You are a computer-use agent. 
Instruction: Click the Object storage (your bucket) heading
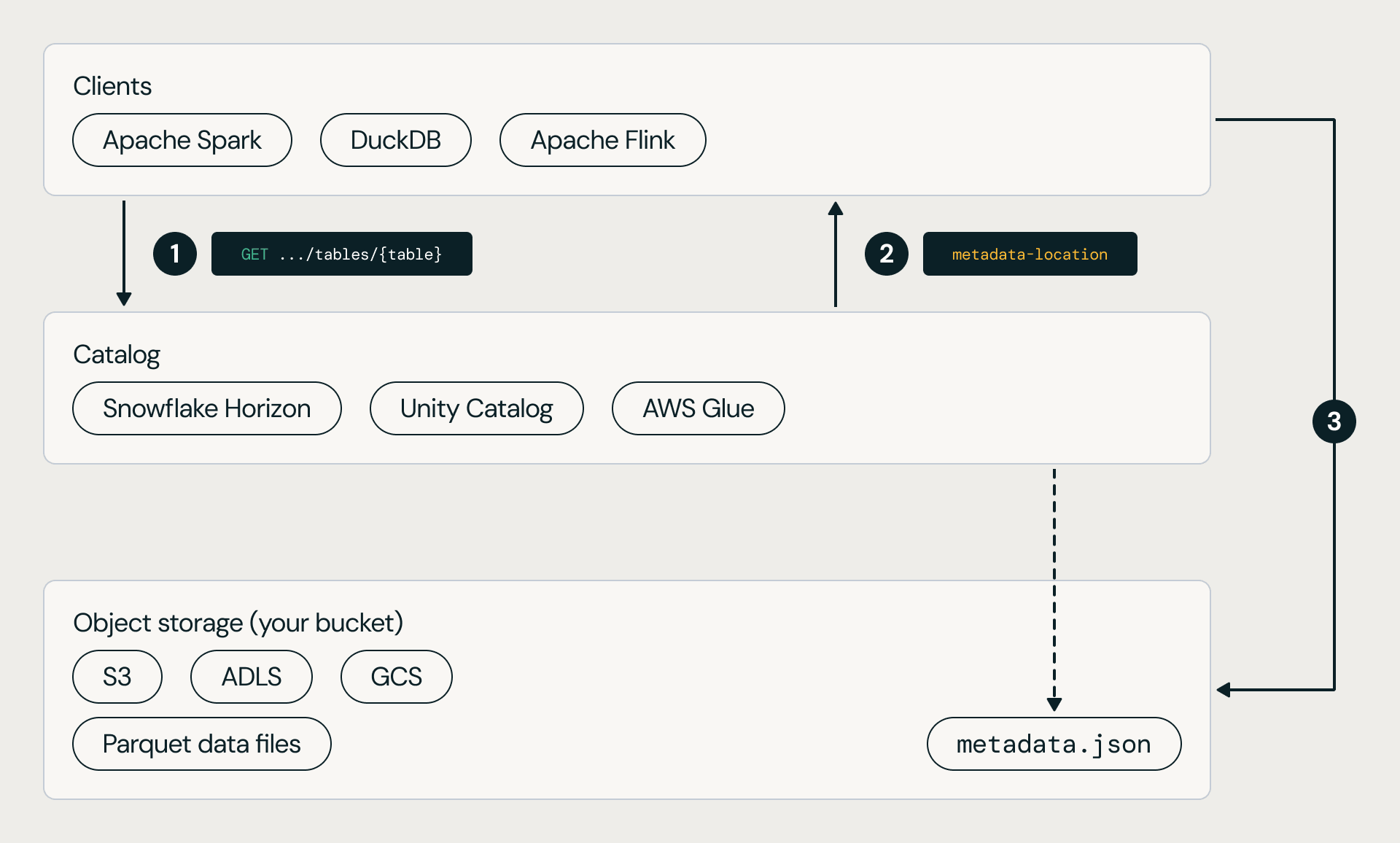[x=238, y=623]
